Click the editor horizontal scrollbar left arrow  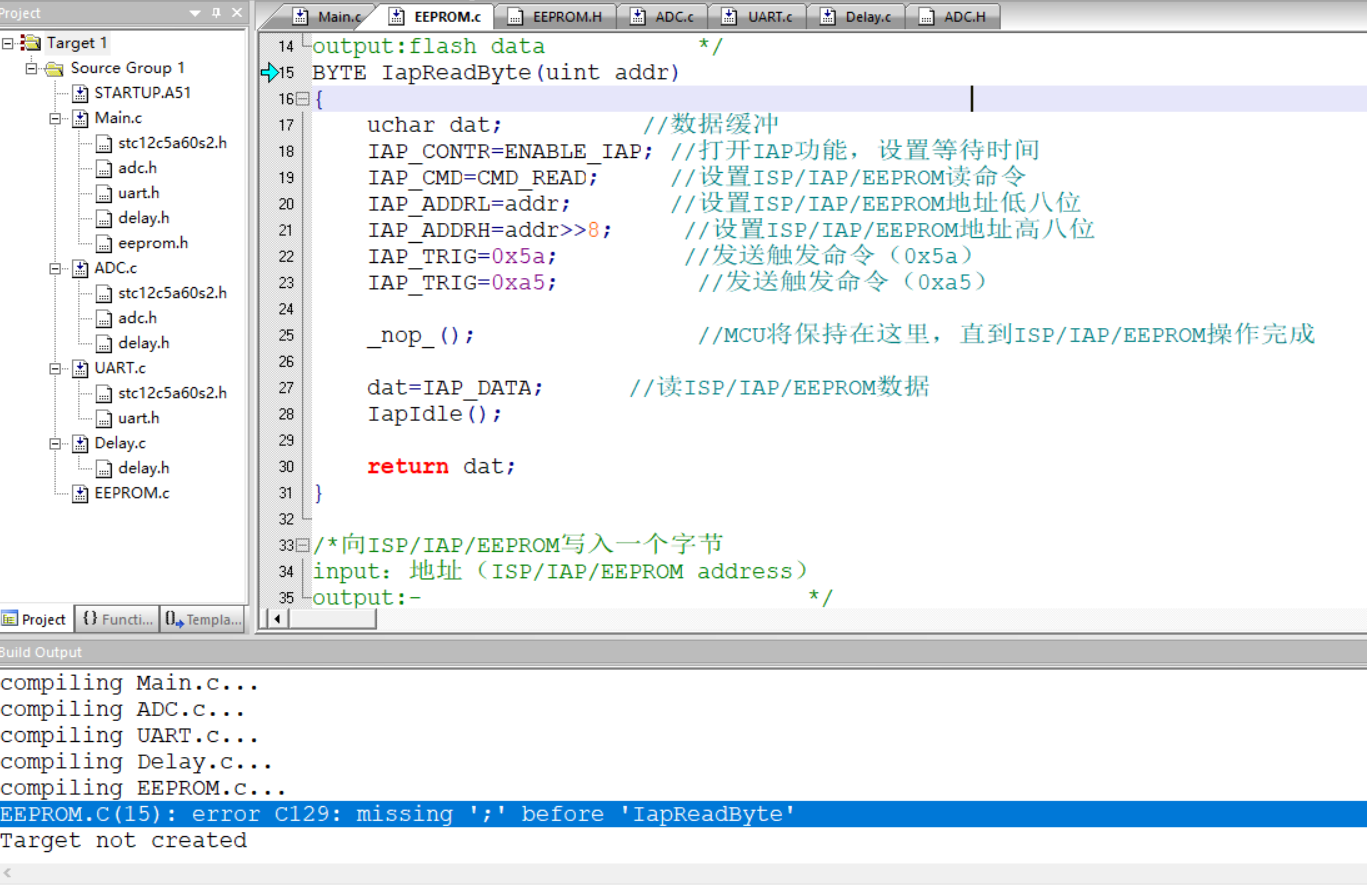[276, 619]
